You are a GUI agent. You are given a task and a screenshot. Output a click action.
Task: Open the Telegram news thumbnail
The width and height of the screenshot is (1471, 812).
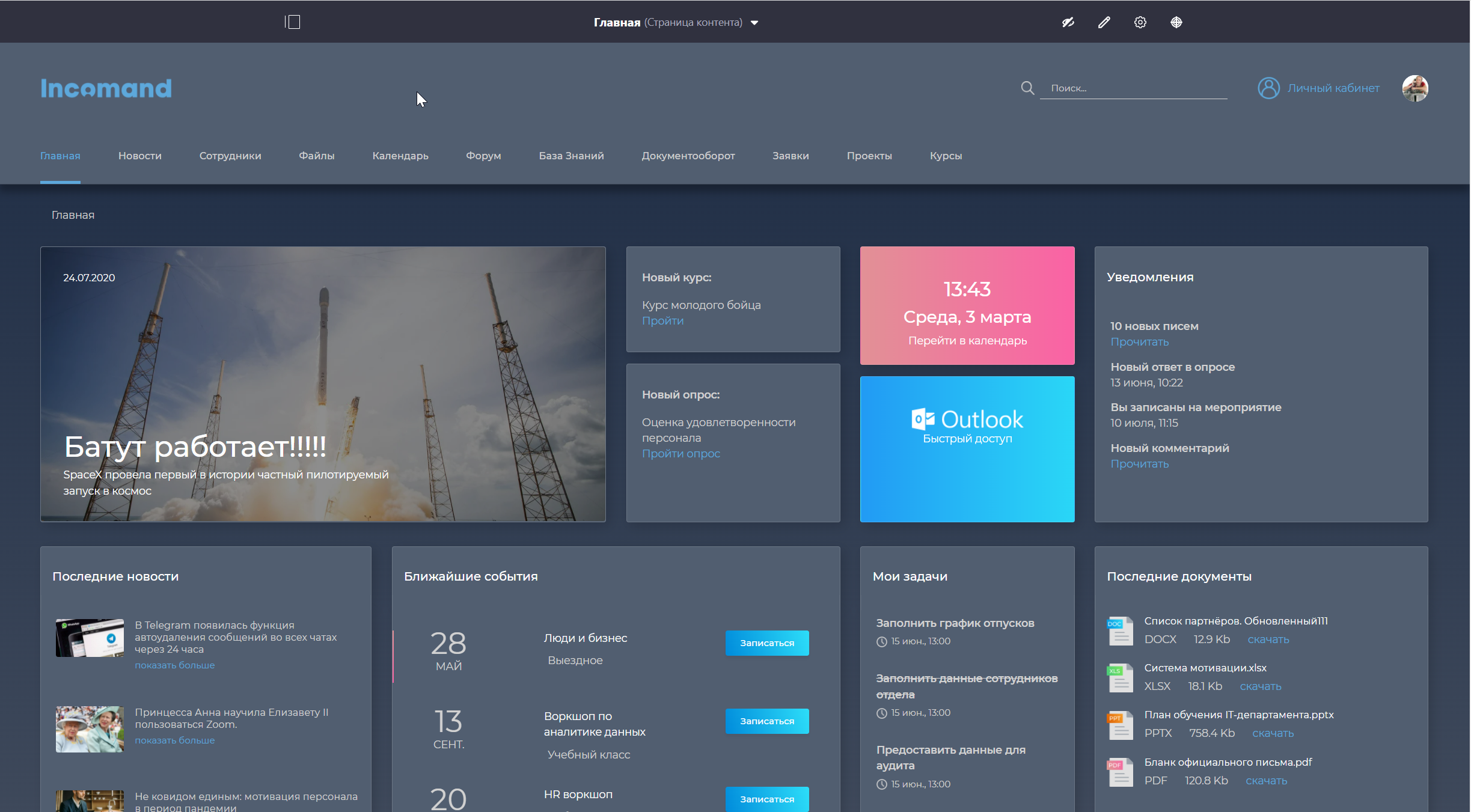[x=90, y=638]
